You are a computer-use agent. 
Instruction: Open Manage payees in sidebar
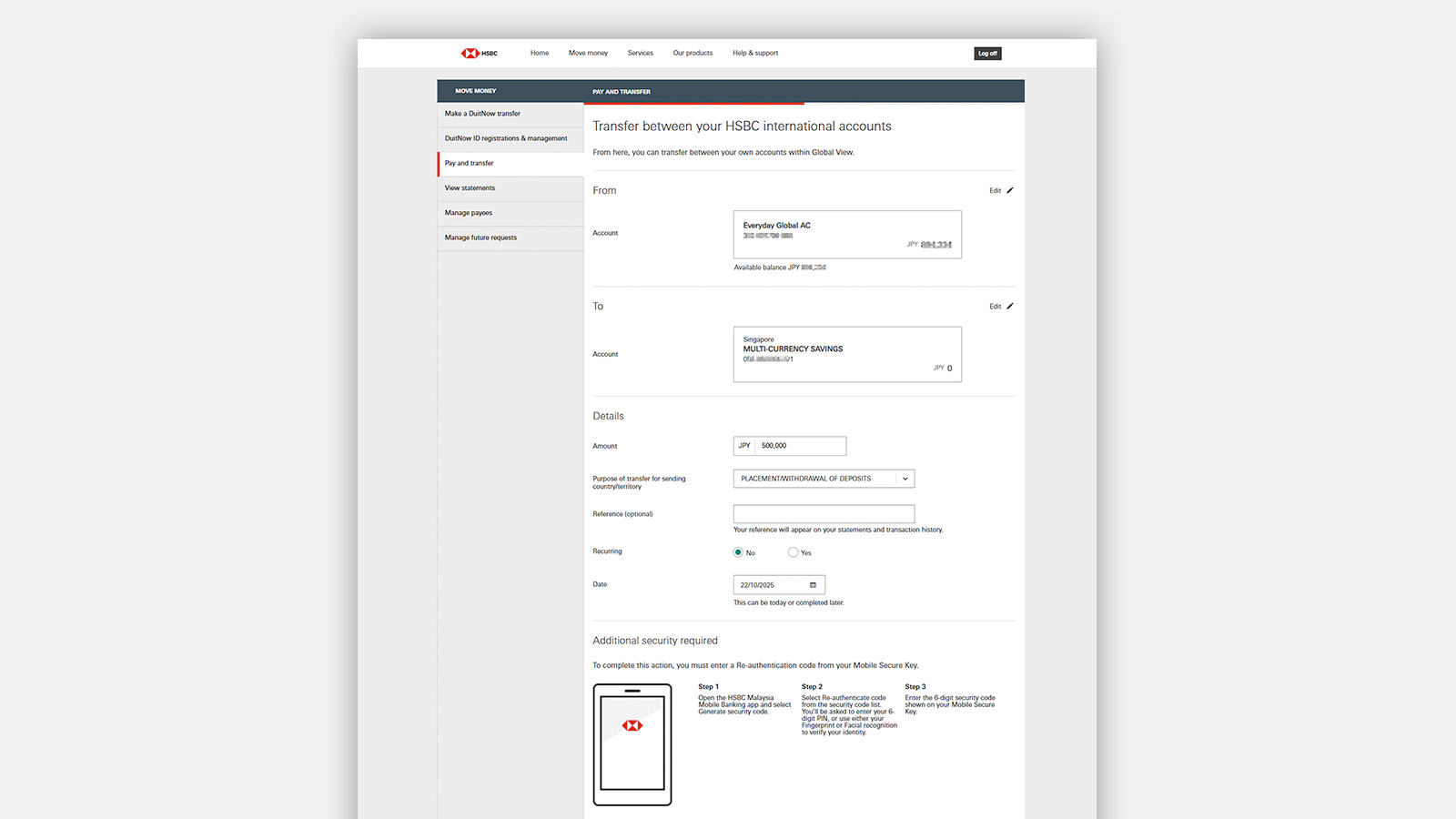(x=469, y=213)
